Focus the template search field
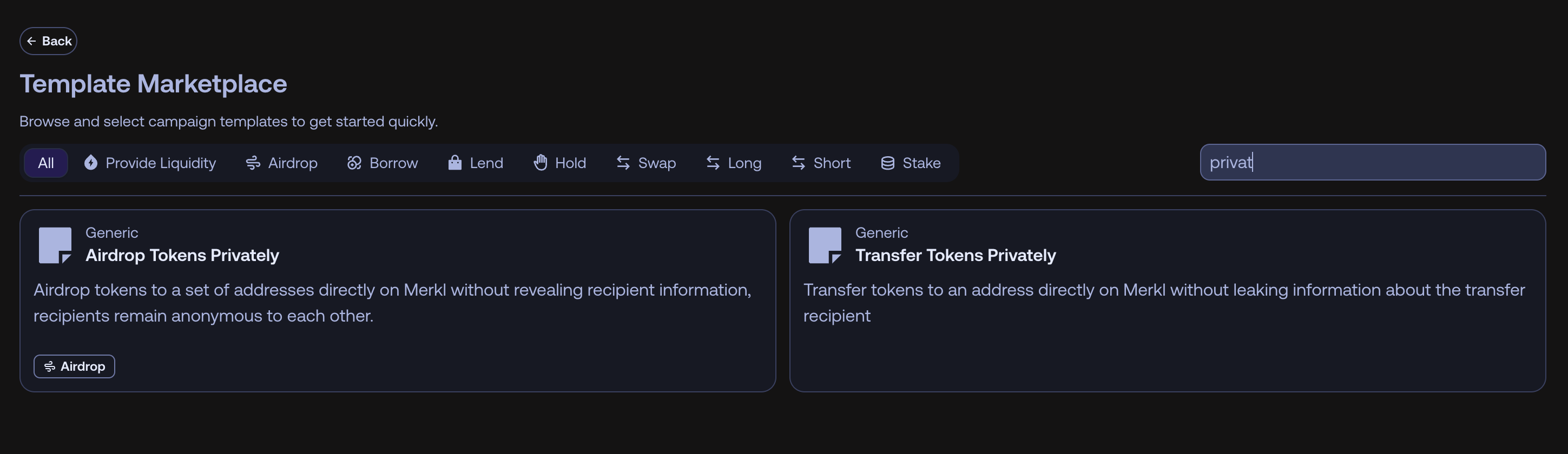Image resolution: width=1568 pixels, height=454 pixels. 1372,162
